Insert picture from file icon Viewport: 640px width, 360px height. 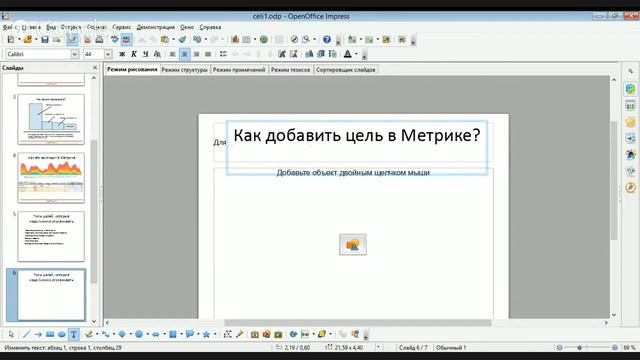click(267, 335)
